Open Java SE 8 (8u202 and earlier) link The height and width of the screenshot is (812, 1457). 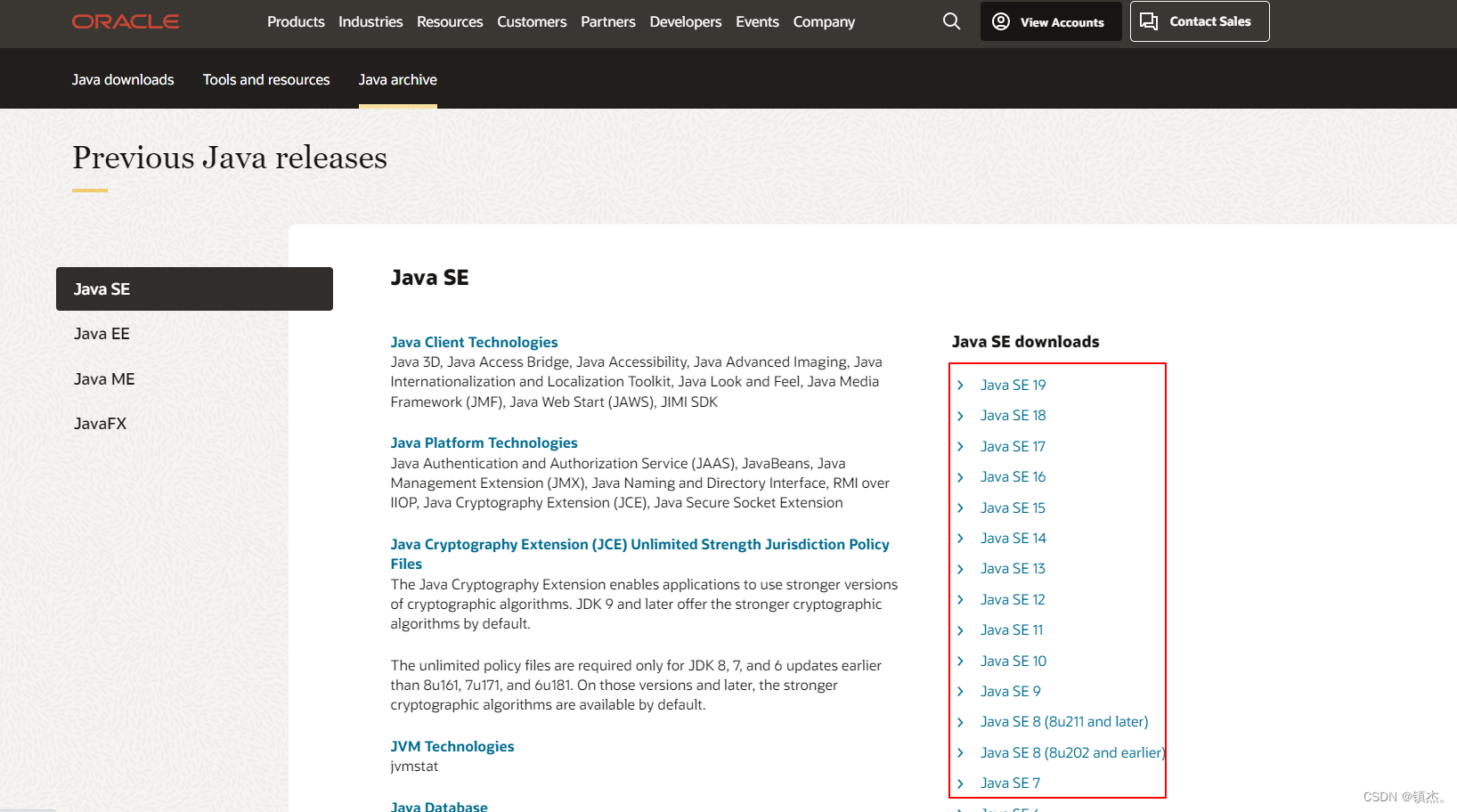point(1072,752)
